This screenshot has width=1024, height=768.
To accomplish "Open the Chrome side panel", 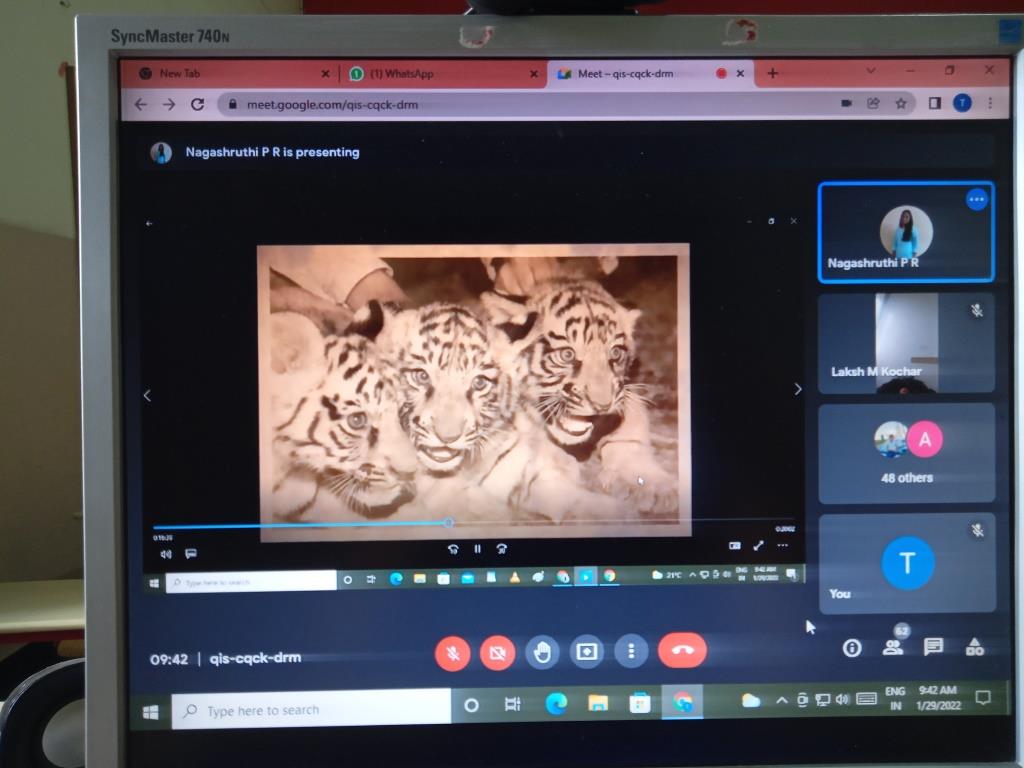I will click(935, 103).
